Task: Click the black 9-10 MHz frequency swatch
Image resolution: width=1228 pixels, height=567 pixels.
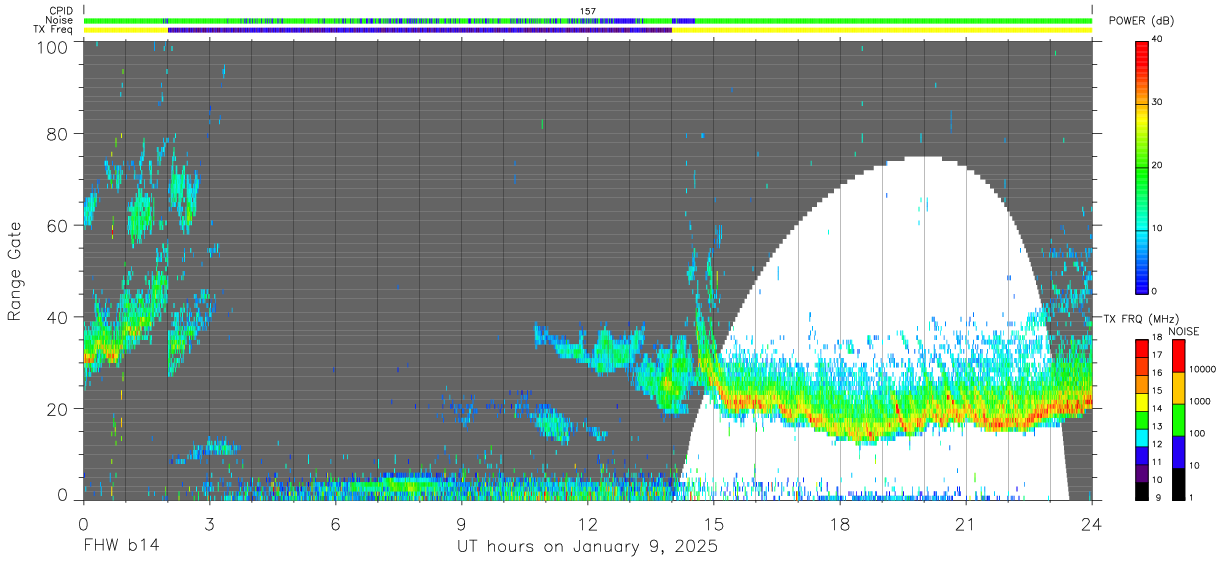Action: pyautogui.click(x=1142, y=491)
